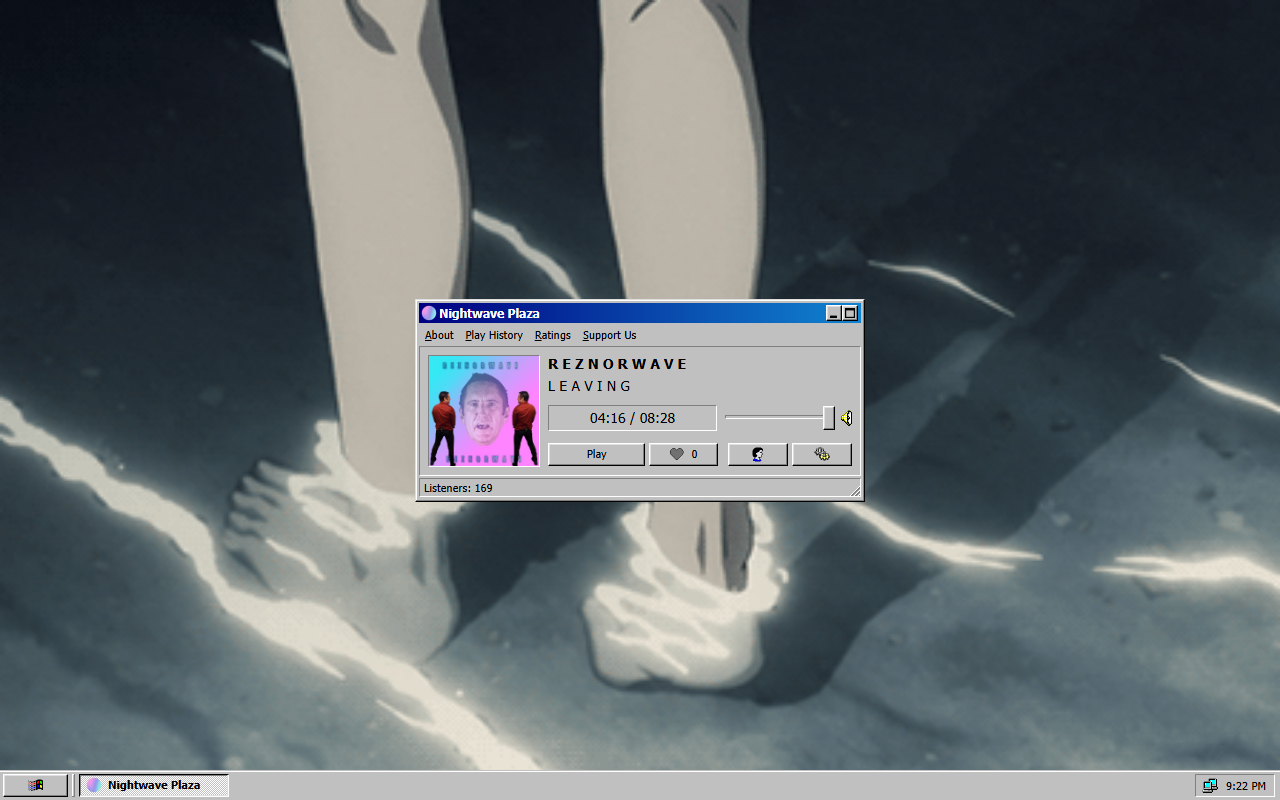Click the Nightwave Plaza taskbar button

[154, 785]
